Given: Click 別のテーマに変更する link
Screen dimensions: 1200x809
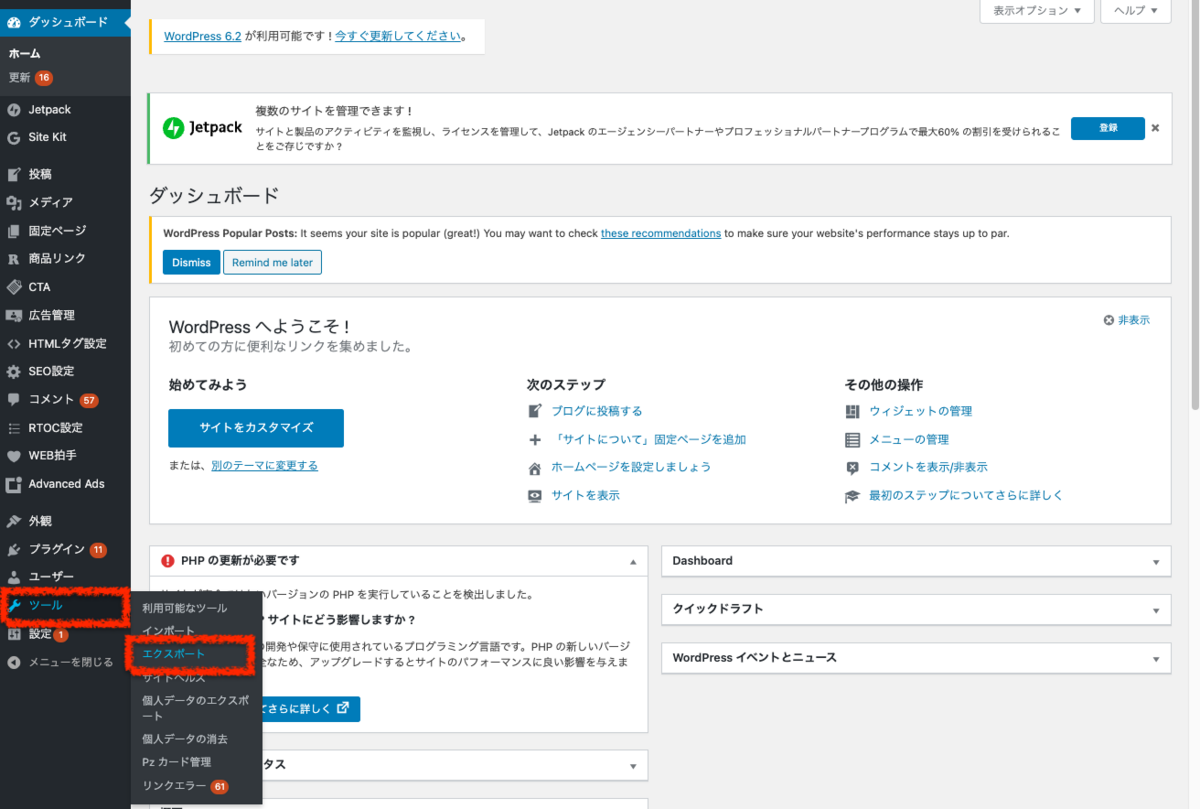Looking at the screenshot, I should tap(264, 466).
